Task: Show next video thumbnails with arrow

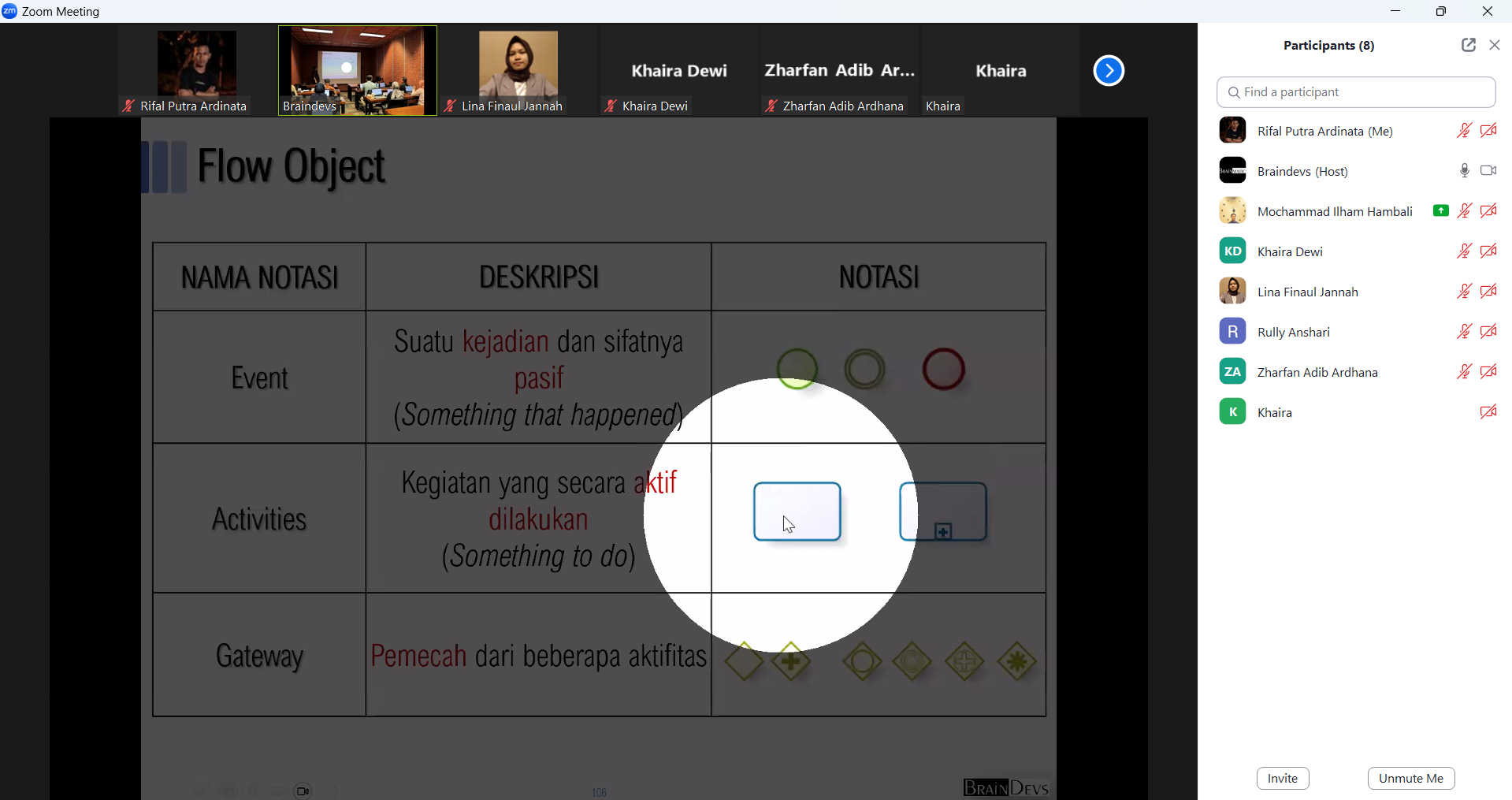Action: tap(1108, 71)
